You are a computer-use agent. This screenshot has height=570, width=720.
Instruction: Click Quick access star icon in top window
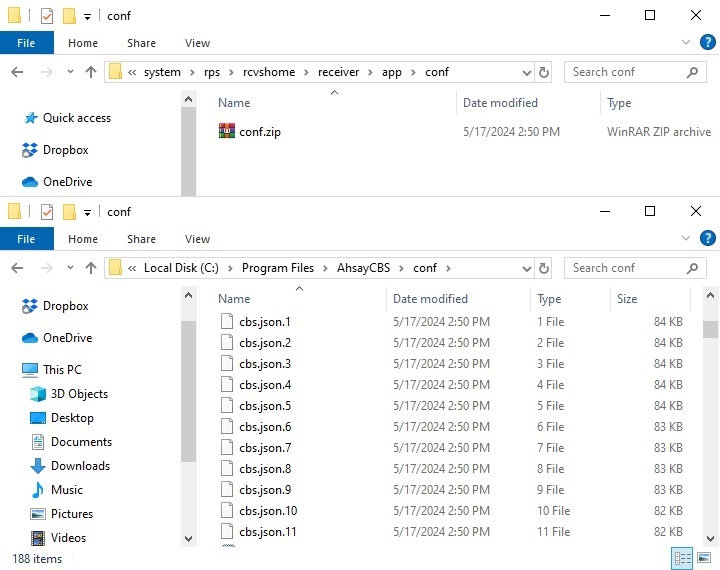31,118
